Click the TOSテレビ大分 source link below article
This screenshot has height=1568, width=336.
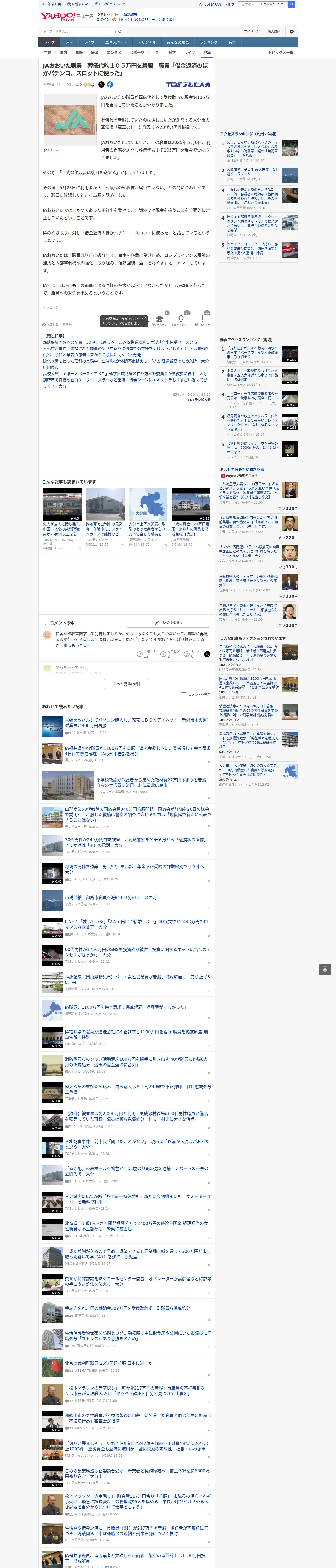point(199,400)
